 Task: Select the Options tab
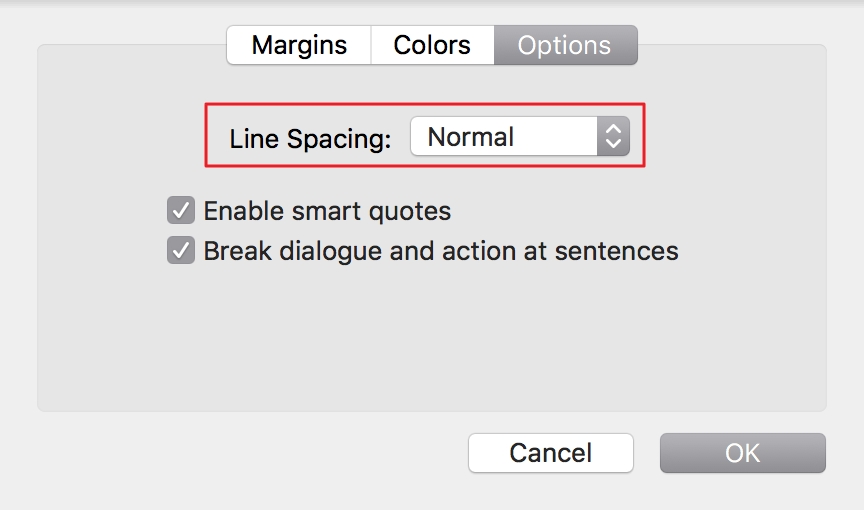(565, 46)
